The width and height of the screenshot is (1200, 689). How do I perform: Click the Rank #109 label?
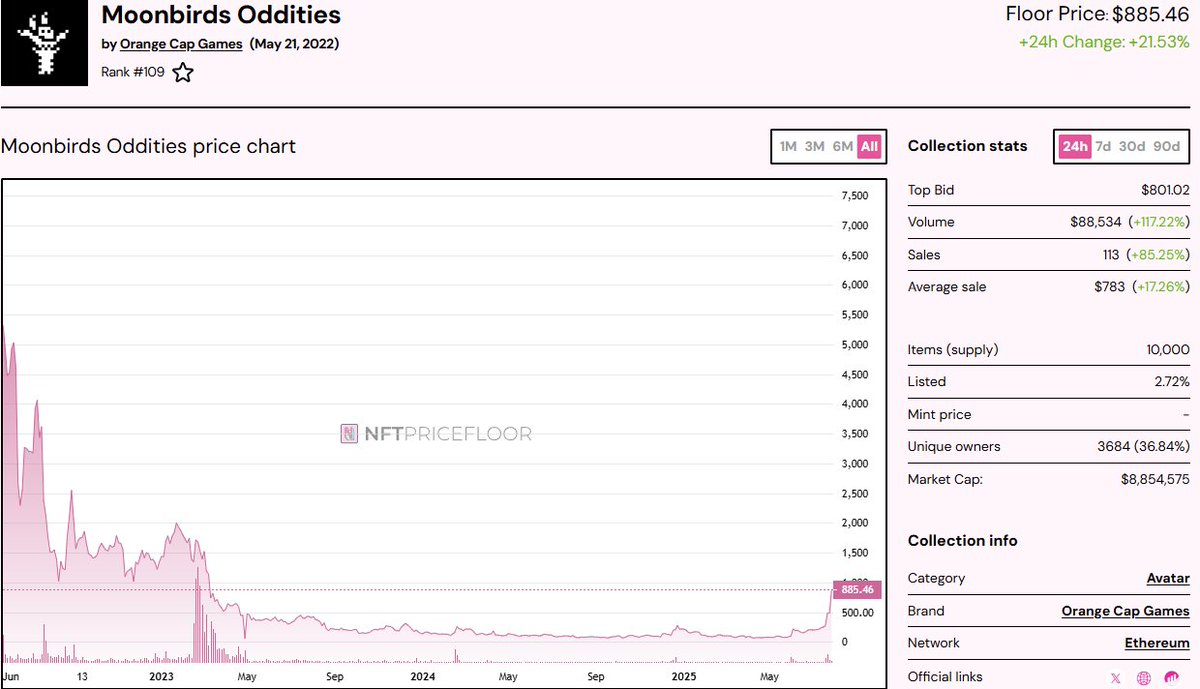point(133,72)
